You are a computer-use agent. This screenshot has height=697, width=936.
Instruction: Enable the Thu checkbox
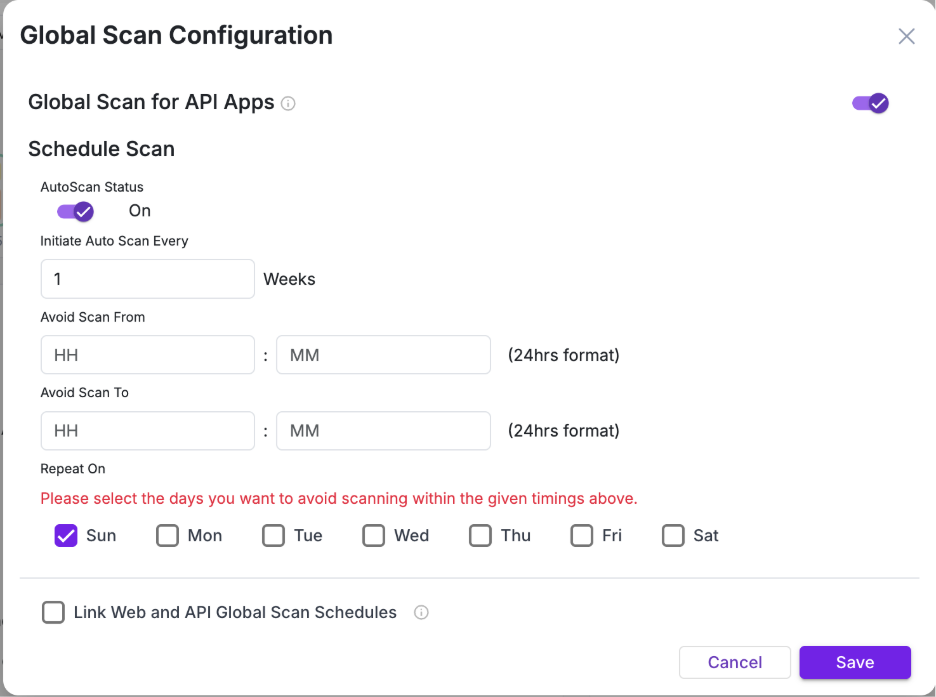click(480, 535)
